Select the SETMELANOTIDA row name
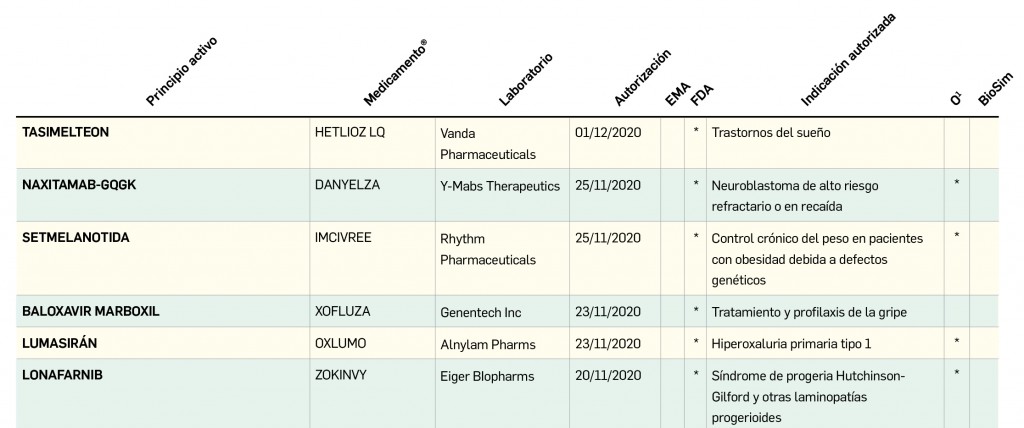This screenshot has width=1024, height=428. pyautogui.click(x=76, y=237)
